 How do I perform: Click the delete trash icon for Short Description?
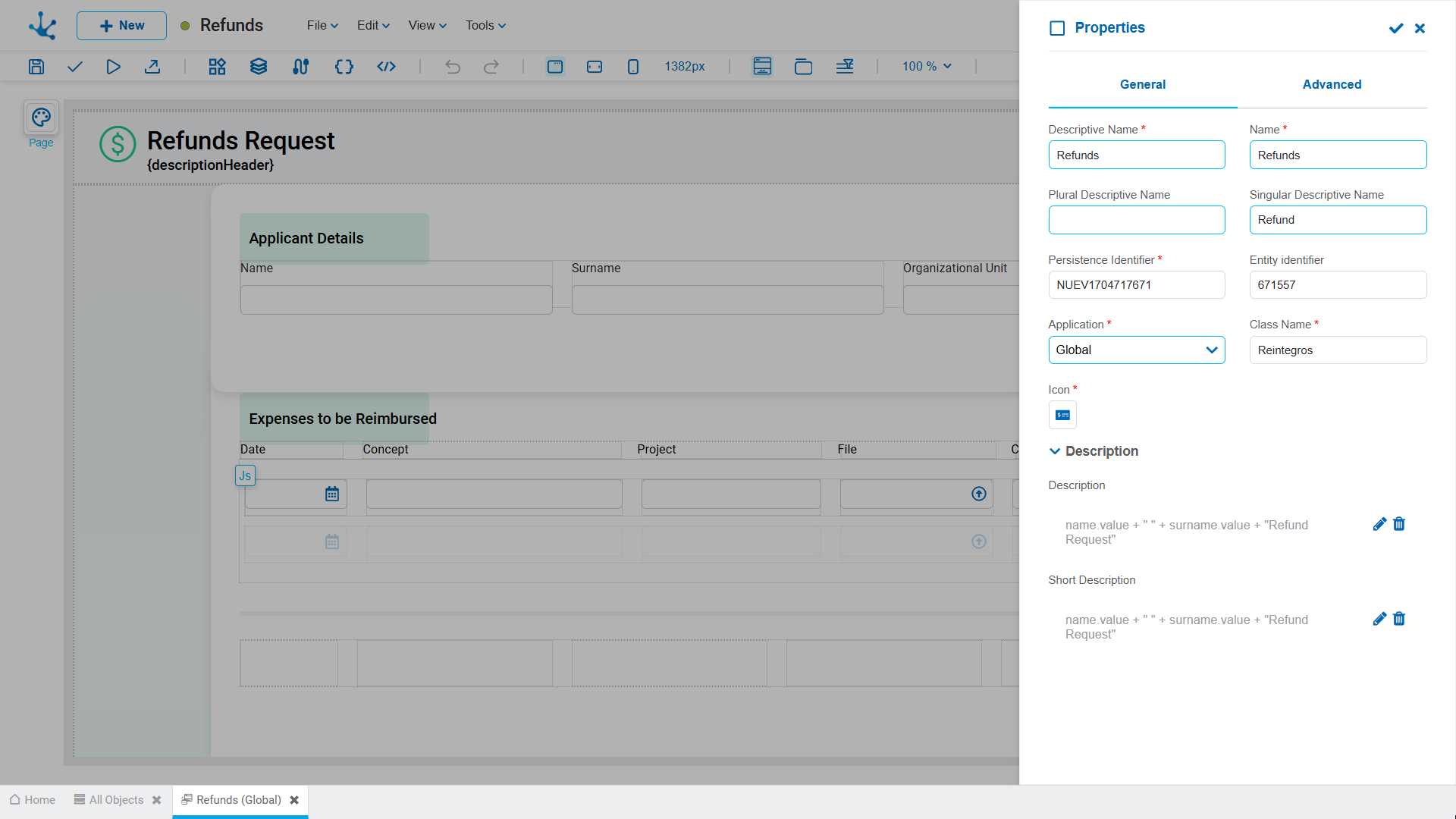coord(1399,619)
